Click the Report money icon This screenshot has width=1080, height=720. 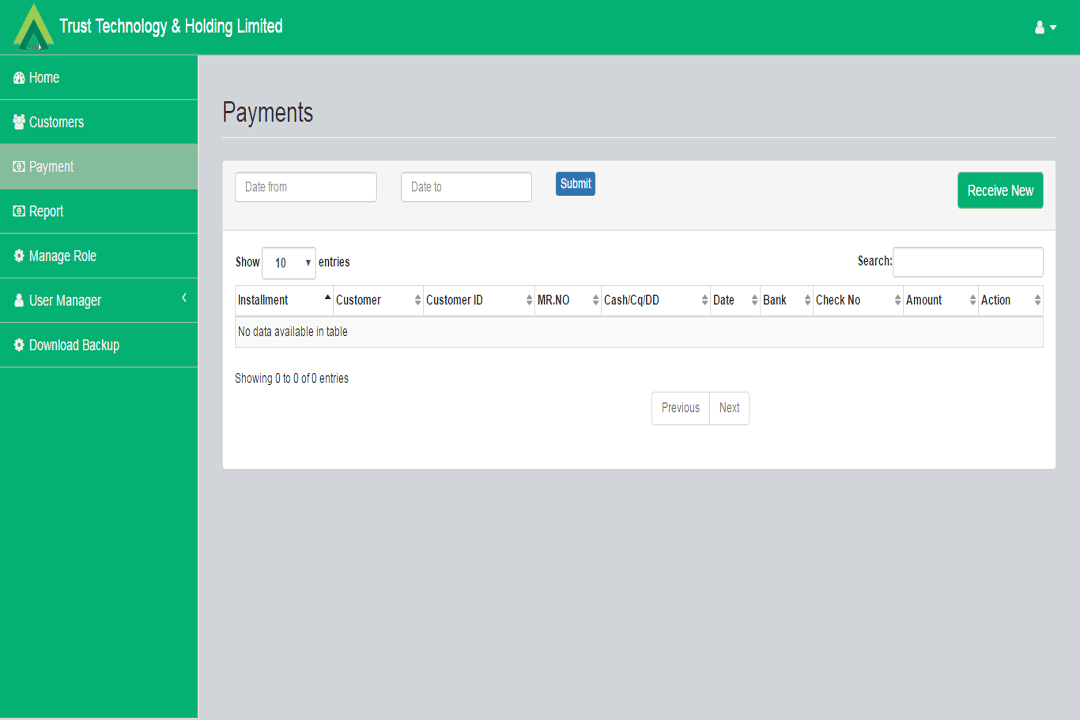pyautogui.click(x=18, y=212)
